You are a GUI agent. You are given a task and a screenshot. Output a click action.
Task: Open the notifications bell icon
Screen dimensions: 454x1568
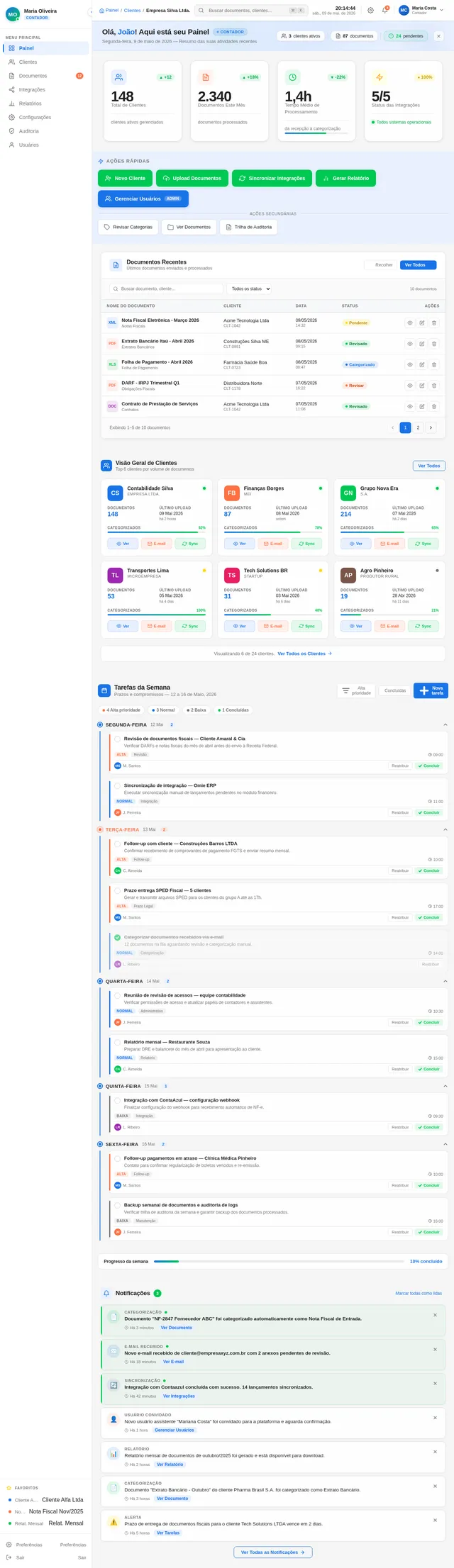click(x=384, y=10)
